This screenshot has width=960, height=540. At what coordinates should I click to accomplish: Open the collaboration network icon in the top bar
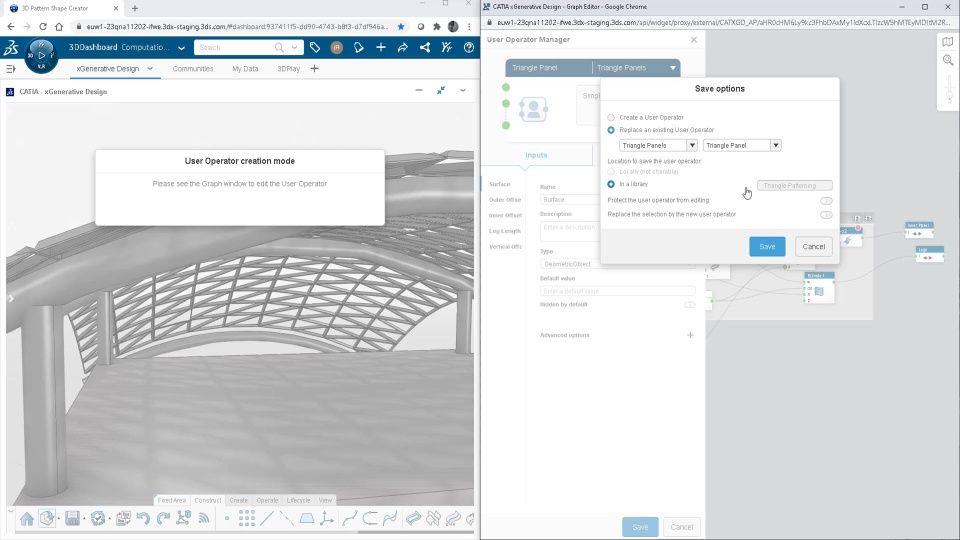coord(424,47)
